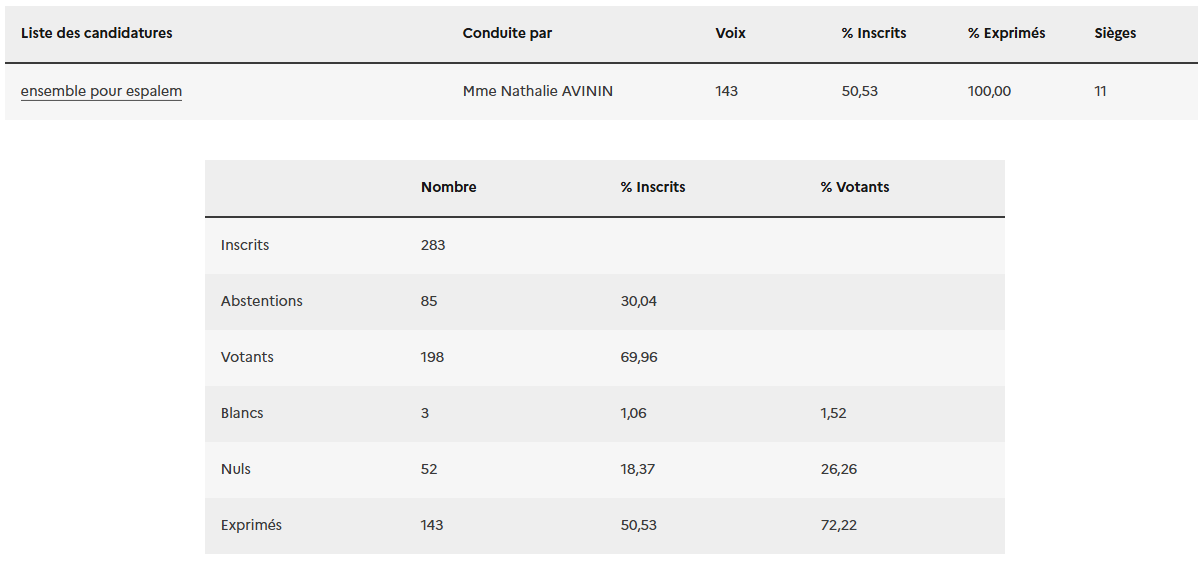The image size is (1198, 571).
Task: Select the 'Votants' row label
Action: [x=247, y=357]
